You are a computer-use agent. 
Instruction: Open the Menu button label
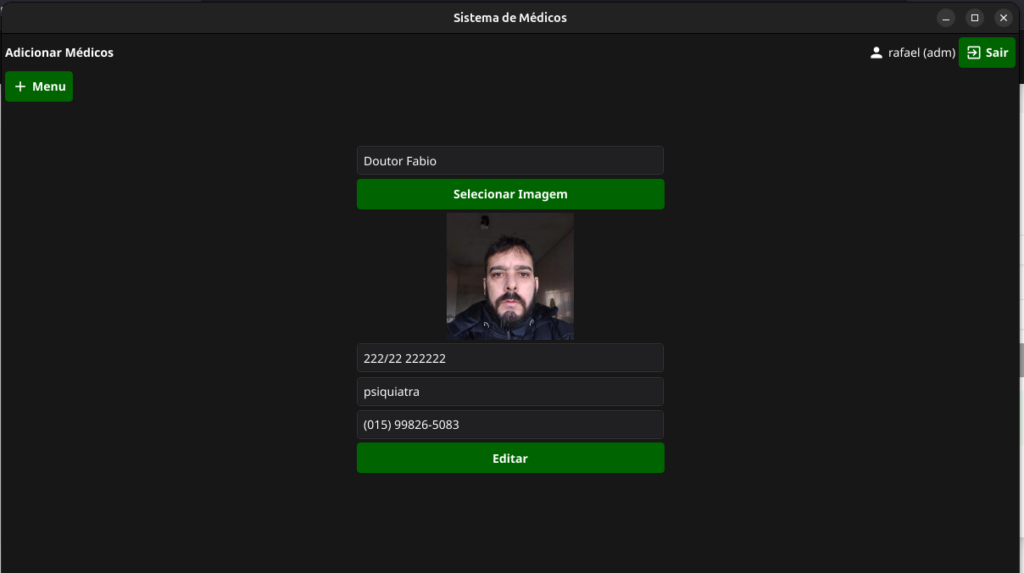[x=49, y=87]
